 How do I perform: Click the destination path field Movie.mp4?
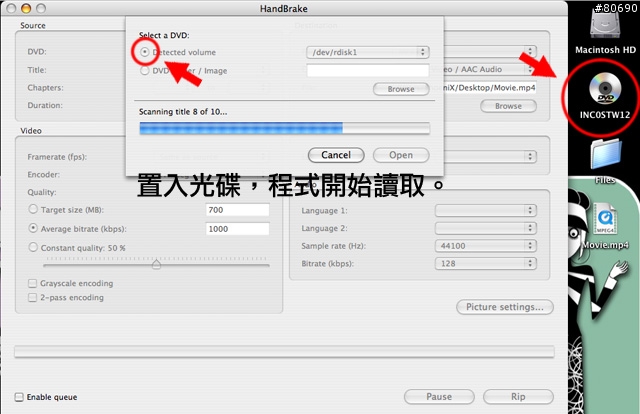click(490, 88)
